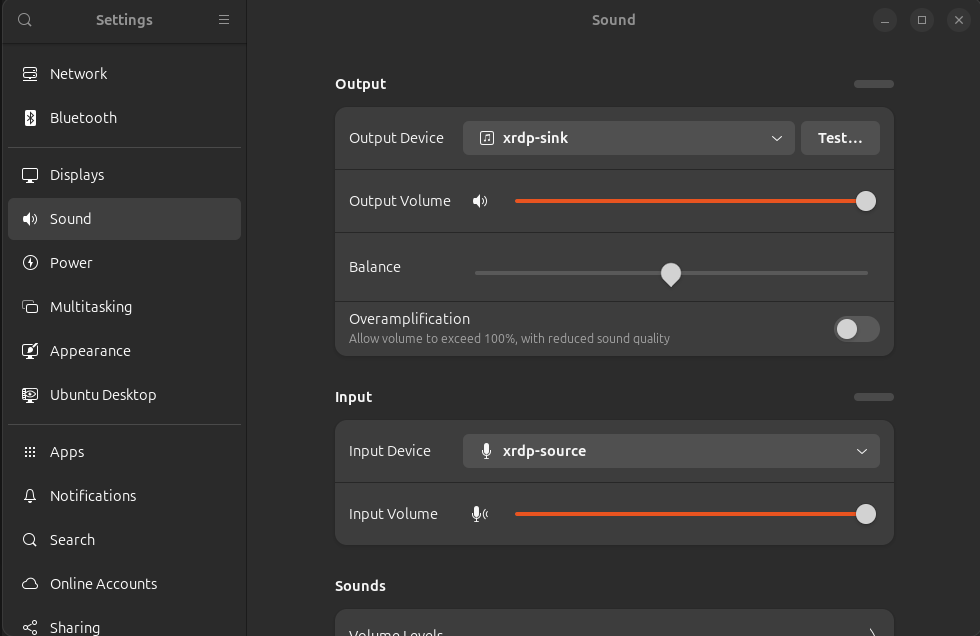This screenshot has width=980, height=636.
Task: Open the Settings hamburger menu
Action: [x=224, y=20]
